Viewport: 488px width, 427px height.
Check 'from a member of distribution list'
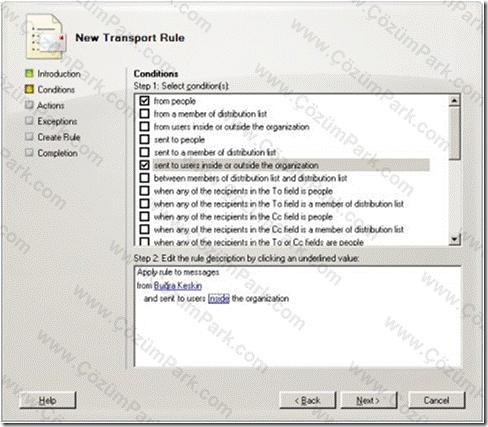(x=144, y=114)
